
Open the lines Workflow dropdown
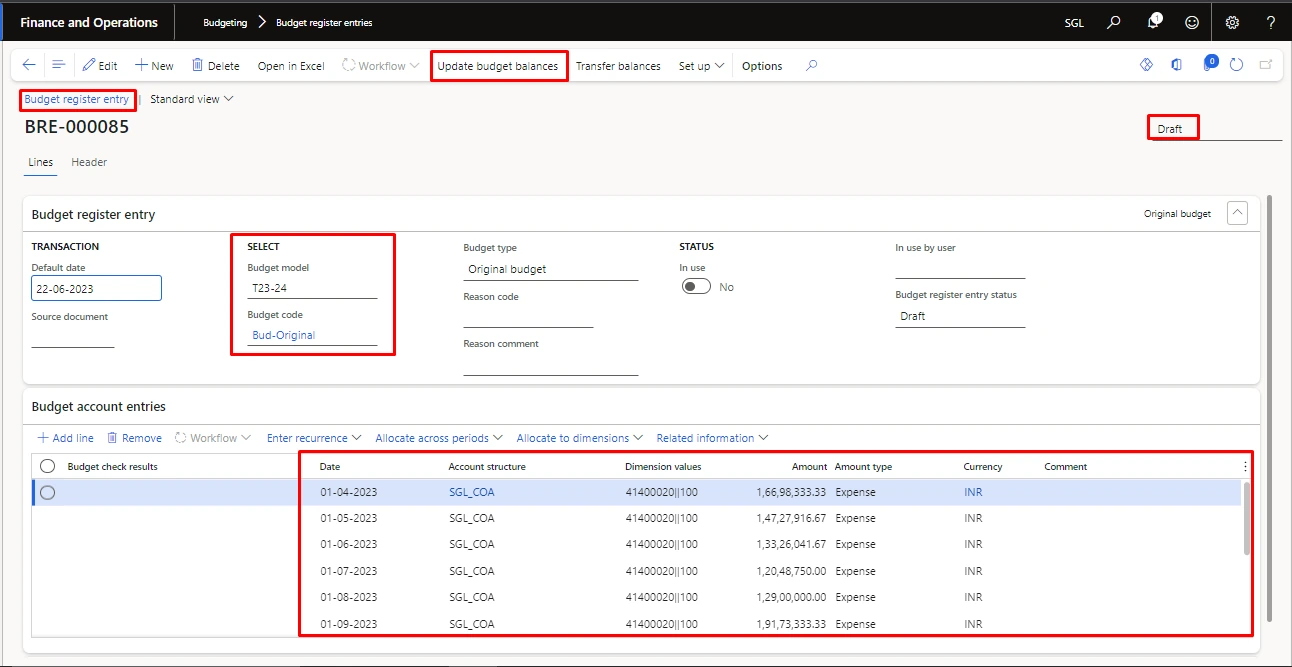pyautogui.click(x=213, y=438)
